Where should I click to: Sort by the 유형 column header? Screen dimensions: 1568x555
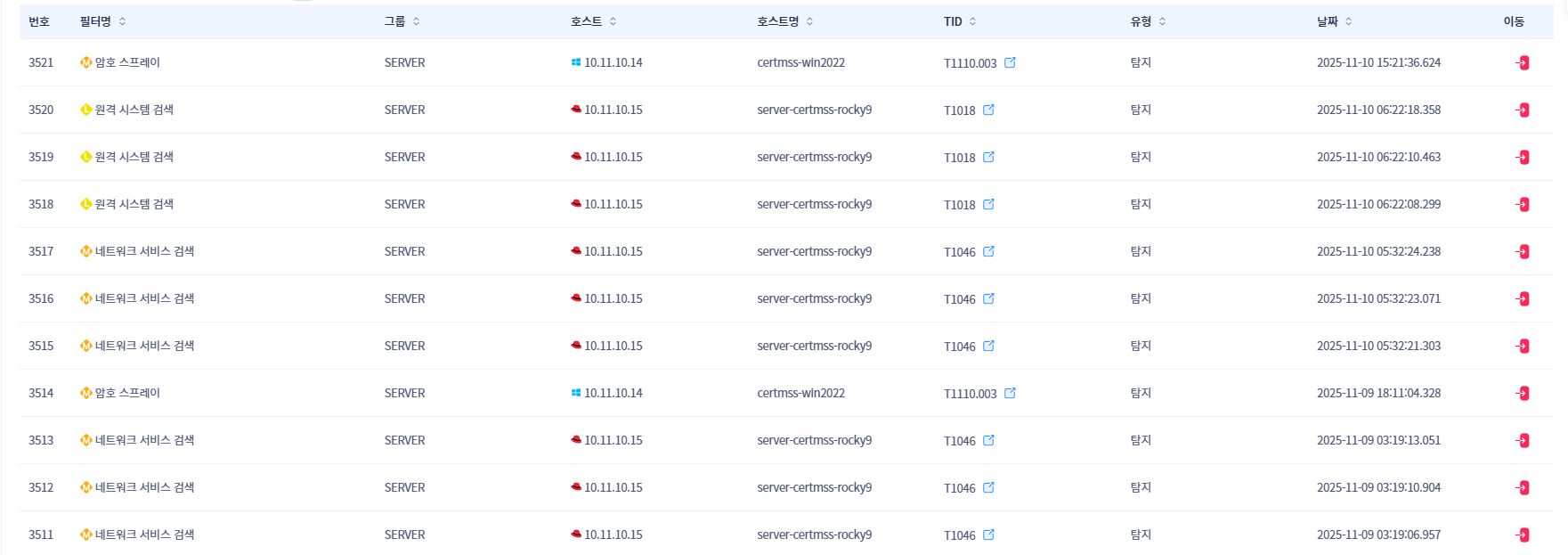coord(1162,21)
